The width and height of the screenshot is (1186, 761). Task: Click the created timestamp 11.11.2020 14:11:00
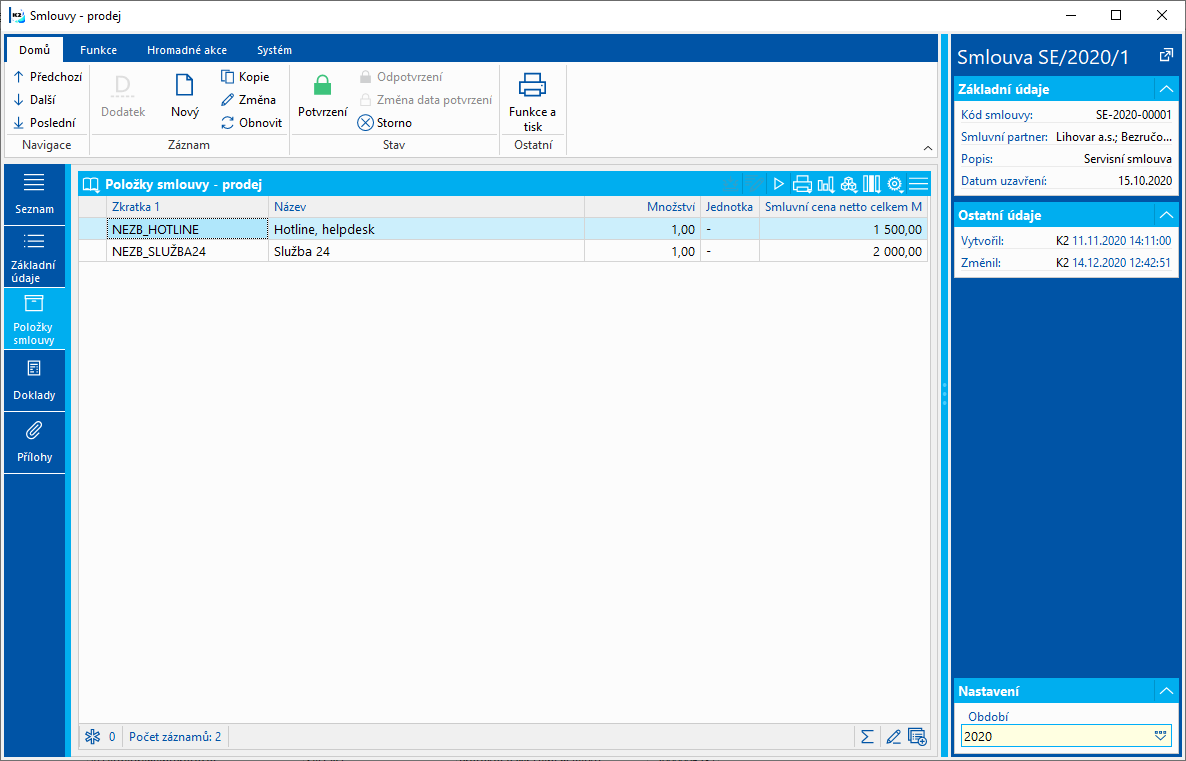click(x=1122, y=241)
